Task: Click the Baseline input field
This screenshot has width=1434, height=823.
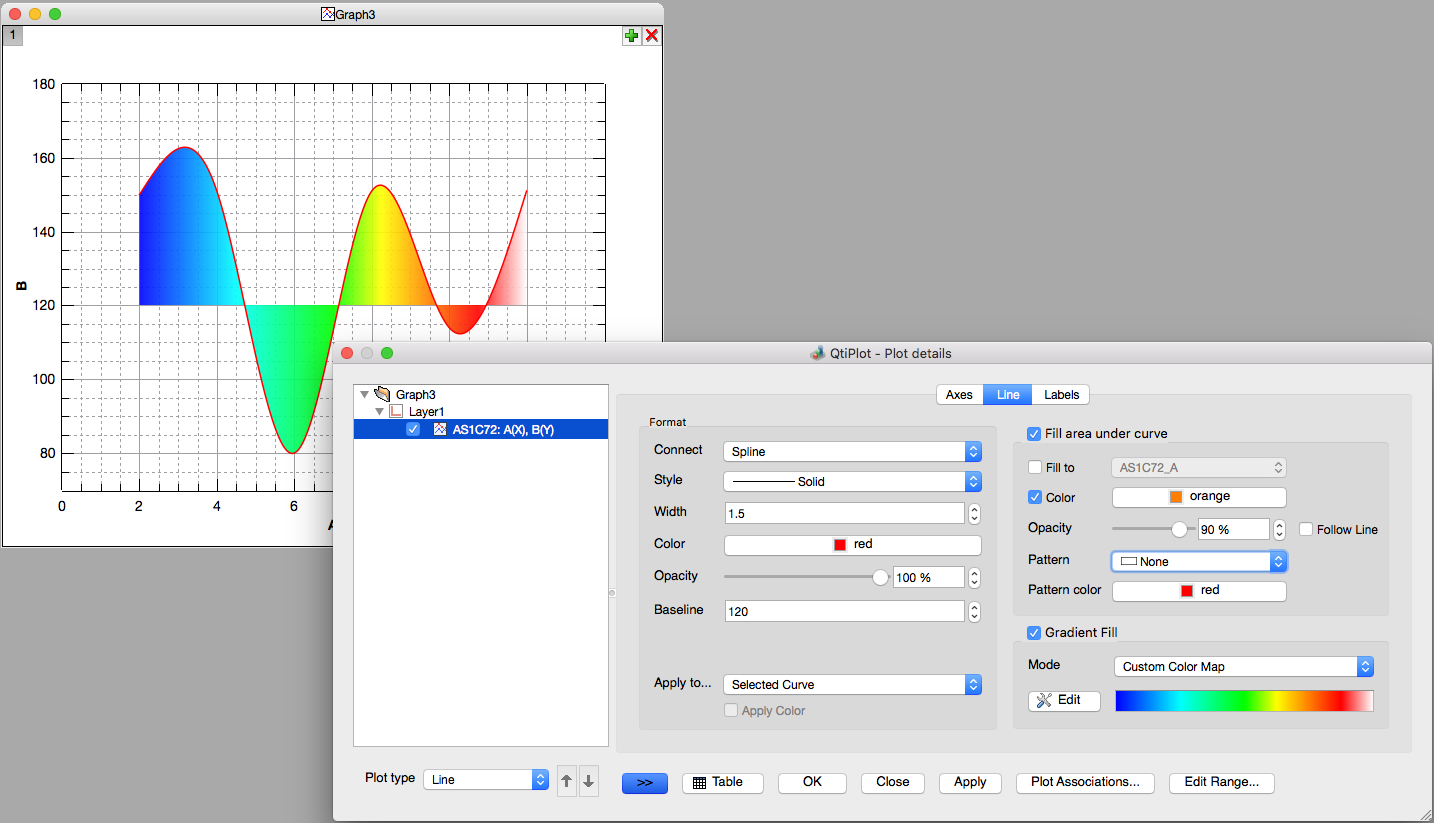Action: click(843, 611)
